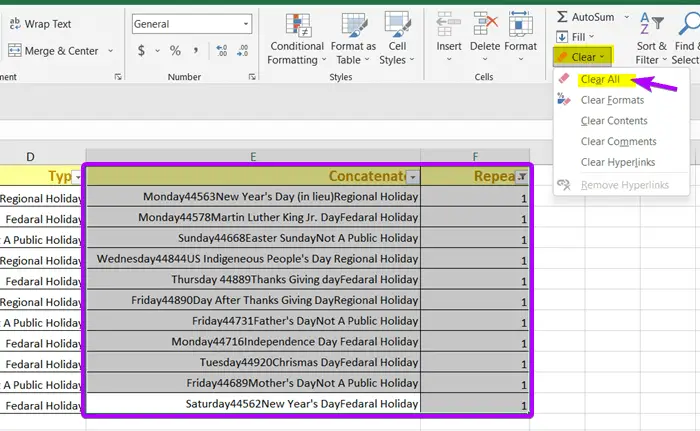Select cell 'Friday44731Father's DayNot A Public Holiday'
The image size is (700, 431).
pyautogui.click(x=253, y=321)
